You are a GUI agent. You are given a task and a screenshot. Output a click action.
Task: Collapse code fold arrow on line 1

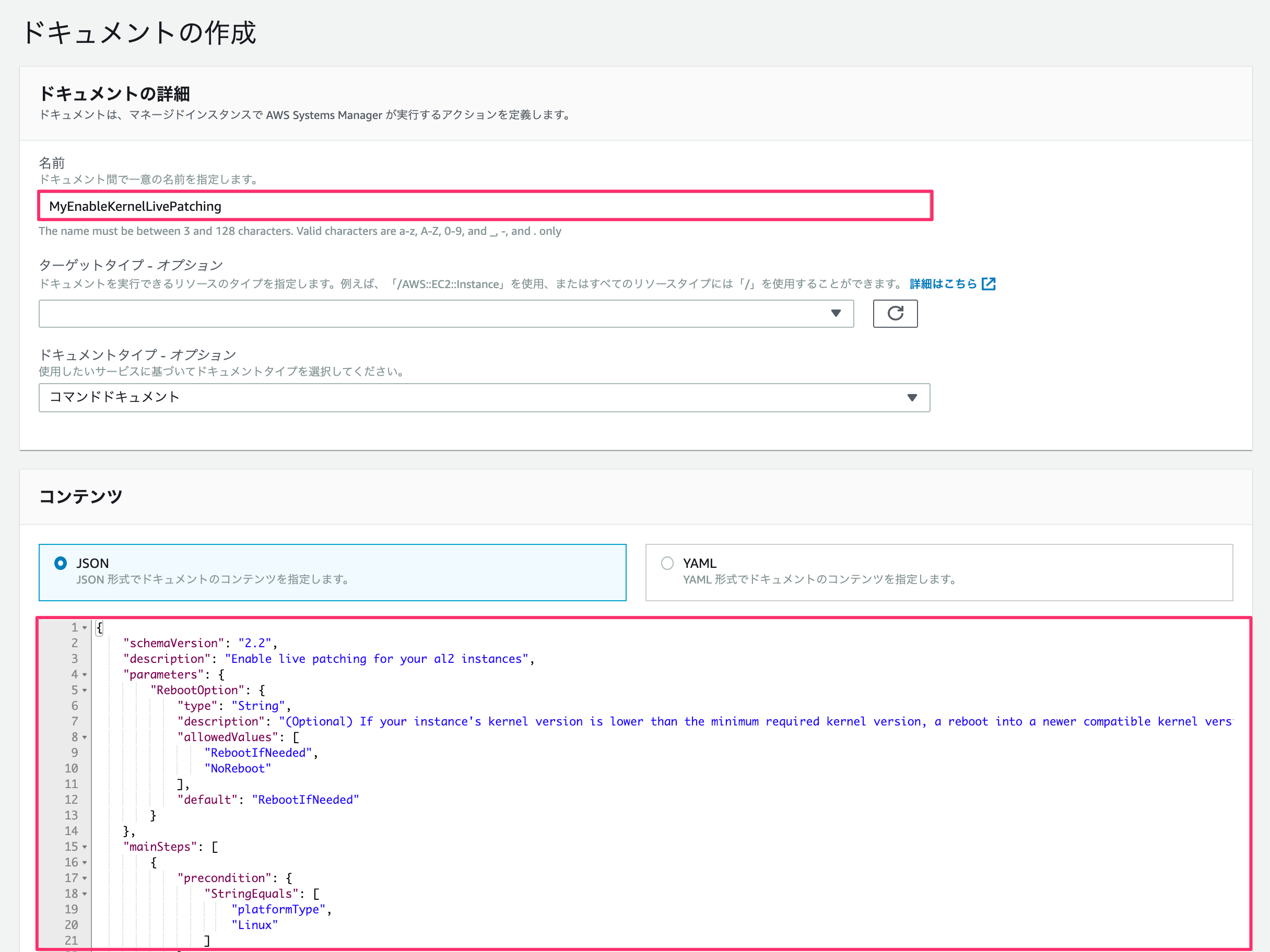pos(85,628)
